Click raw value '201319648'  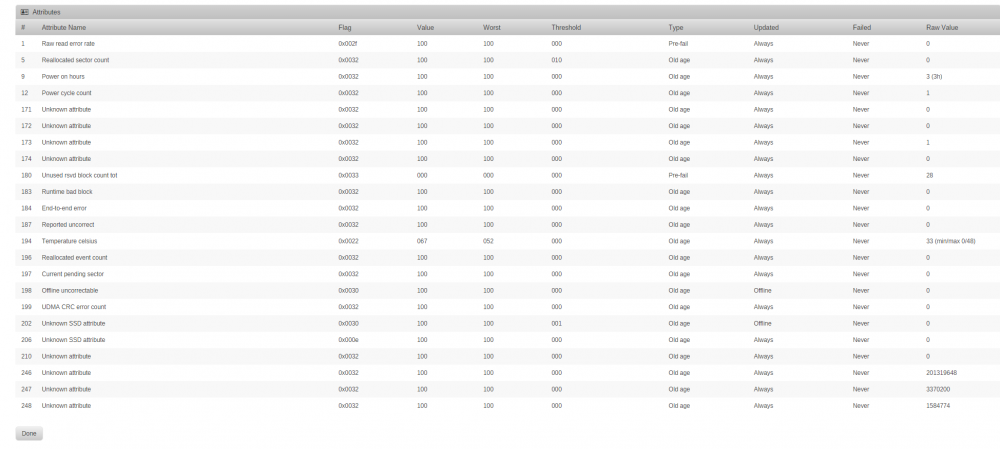pos(941,373)
